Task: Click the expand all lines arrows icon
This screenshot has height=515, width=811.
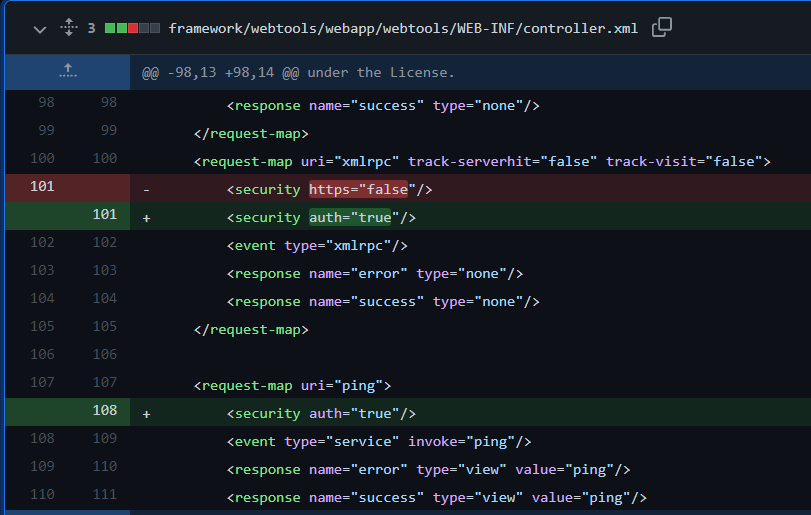Action: [68, 28]
